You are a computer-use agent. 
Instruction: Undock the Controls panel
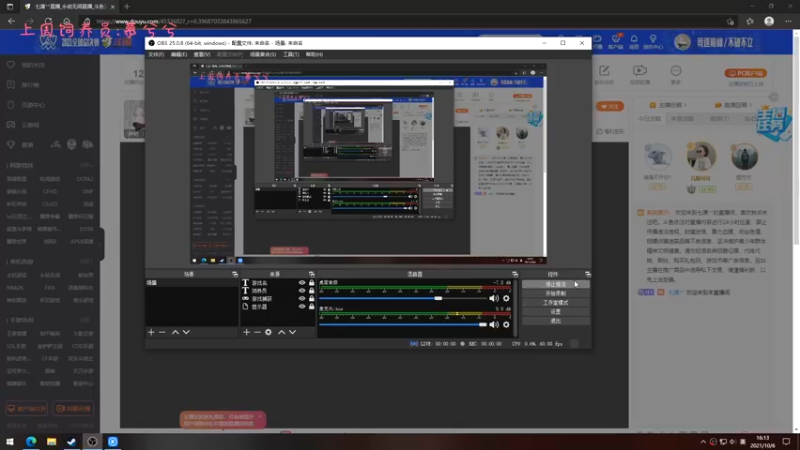click(x=588, y=274)
